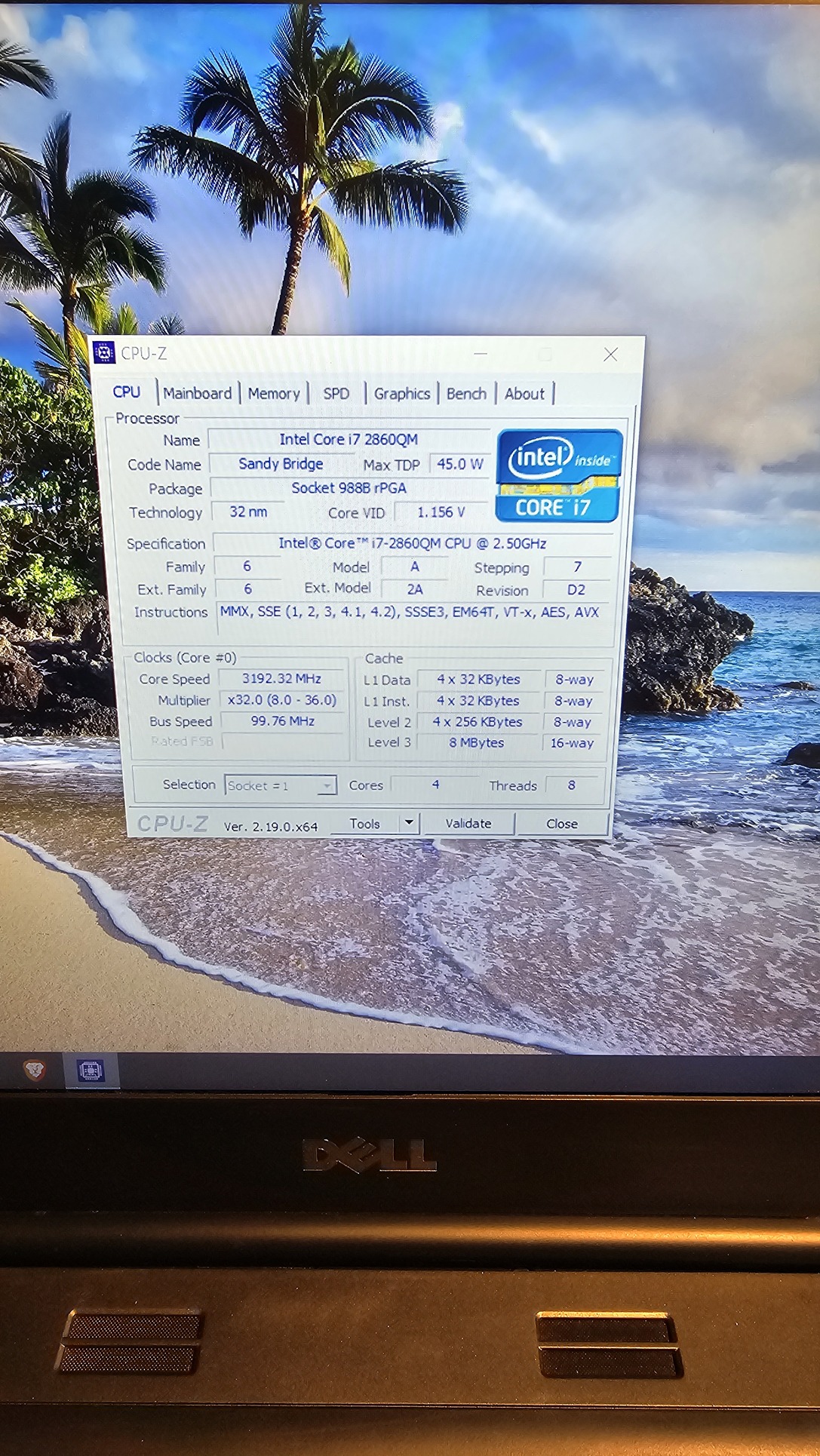
Task: Click the L1 Data 8-way associativity value
Action: coord(575,679)
